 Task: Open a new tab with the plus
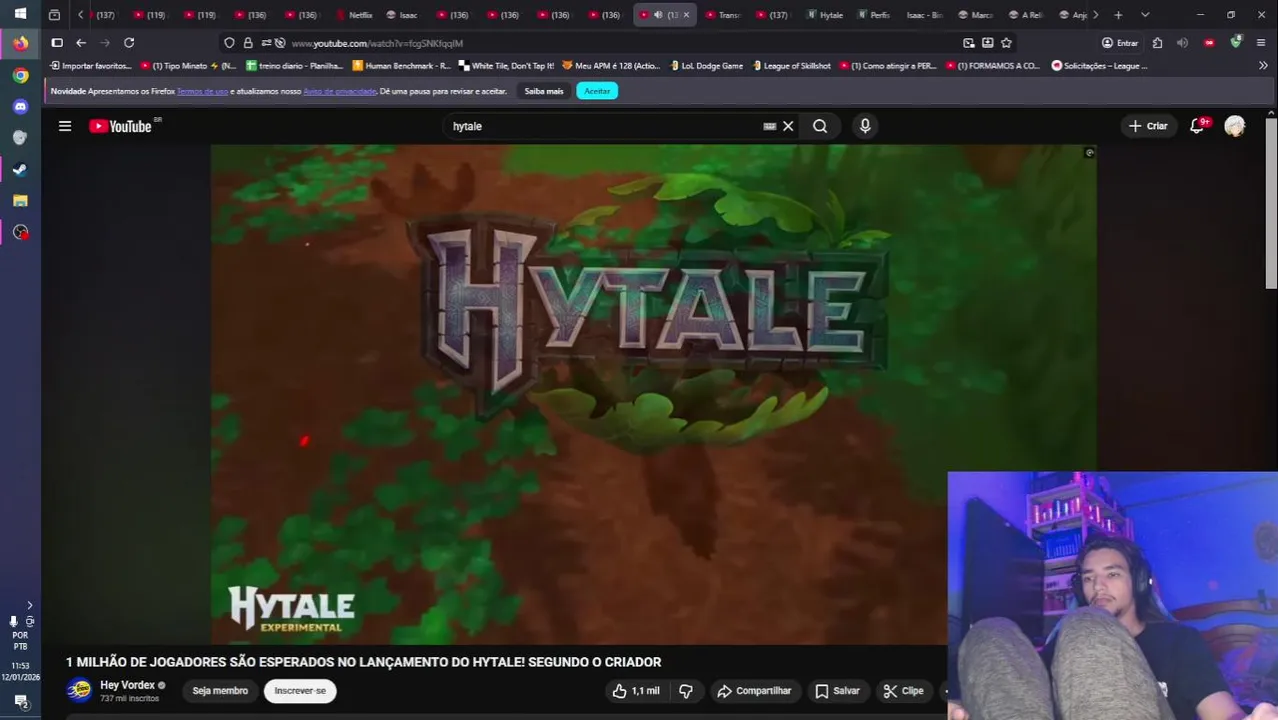click(x=1118, y=15)
